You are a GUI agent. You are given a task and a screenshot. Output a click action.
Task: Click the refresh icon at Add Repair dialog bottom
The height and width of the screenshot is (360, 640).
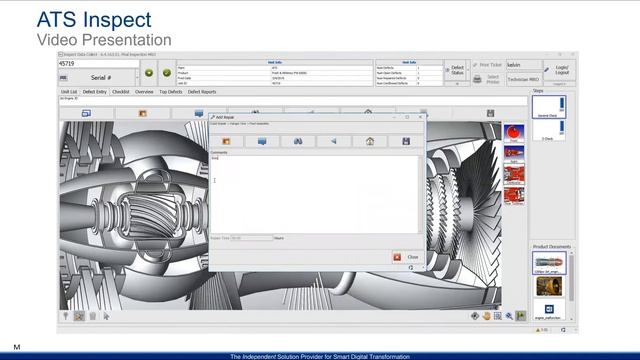coord(411,268)
